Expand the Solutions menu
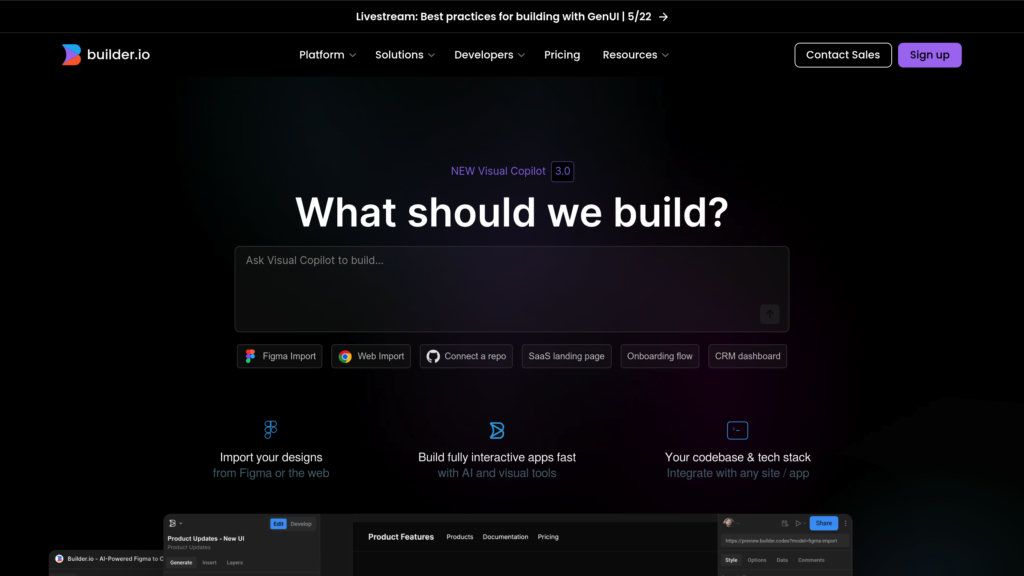 [x=404, y=55]
